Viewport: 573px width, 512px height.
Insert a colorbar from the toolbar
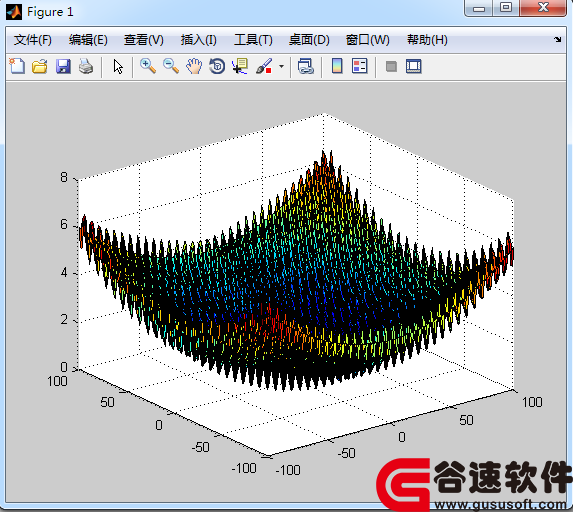pyautogui.click(x=337, y=67)
